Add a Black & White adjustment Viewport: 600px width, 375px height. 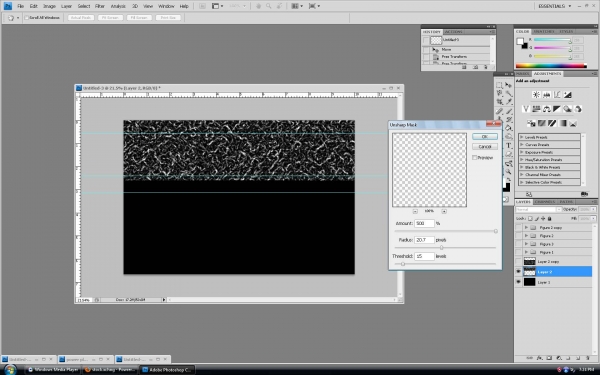[557, 109]
